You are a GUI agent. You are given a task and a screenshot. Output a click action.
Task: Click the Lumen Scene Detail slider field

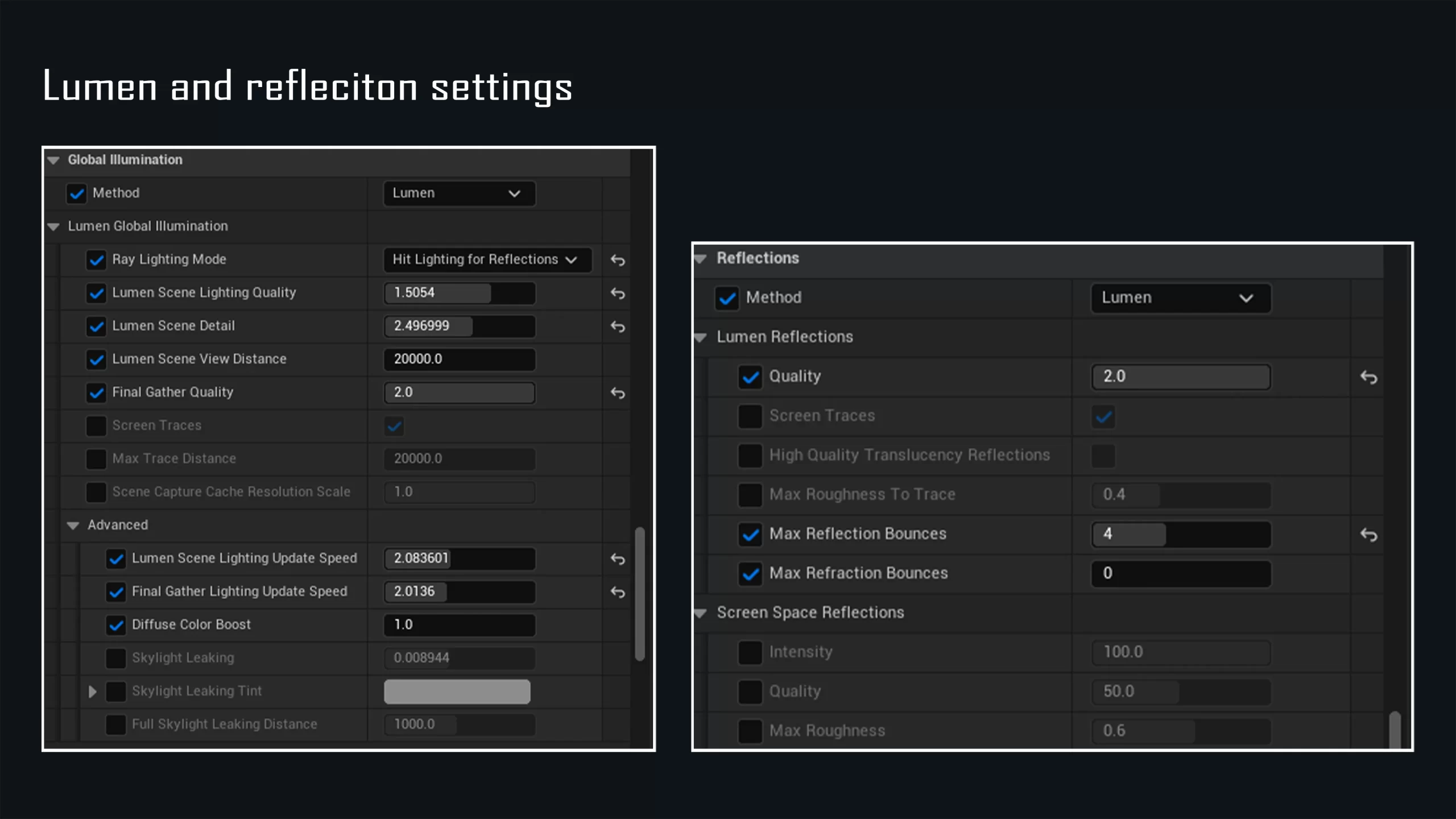coord(460,326)
